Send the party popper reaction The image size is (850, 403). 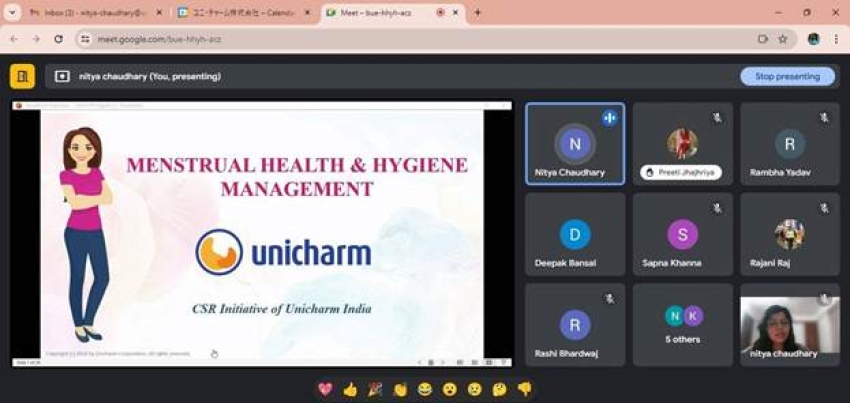click(x=375, y=389)
